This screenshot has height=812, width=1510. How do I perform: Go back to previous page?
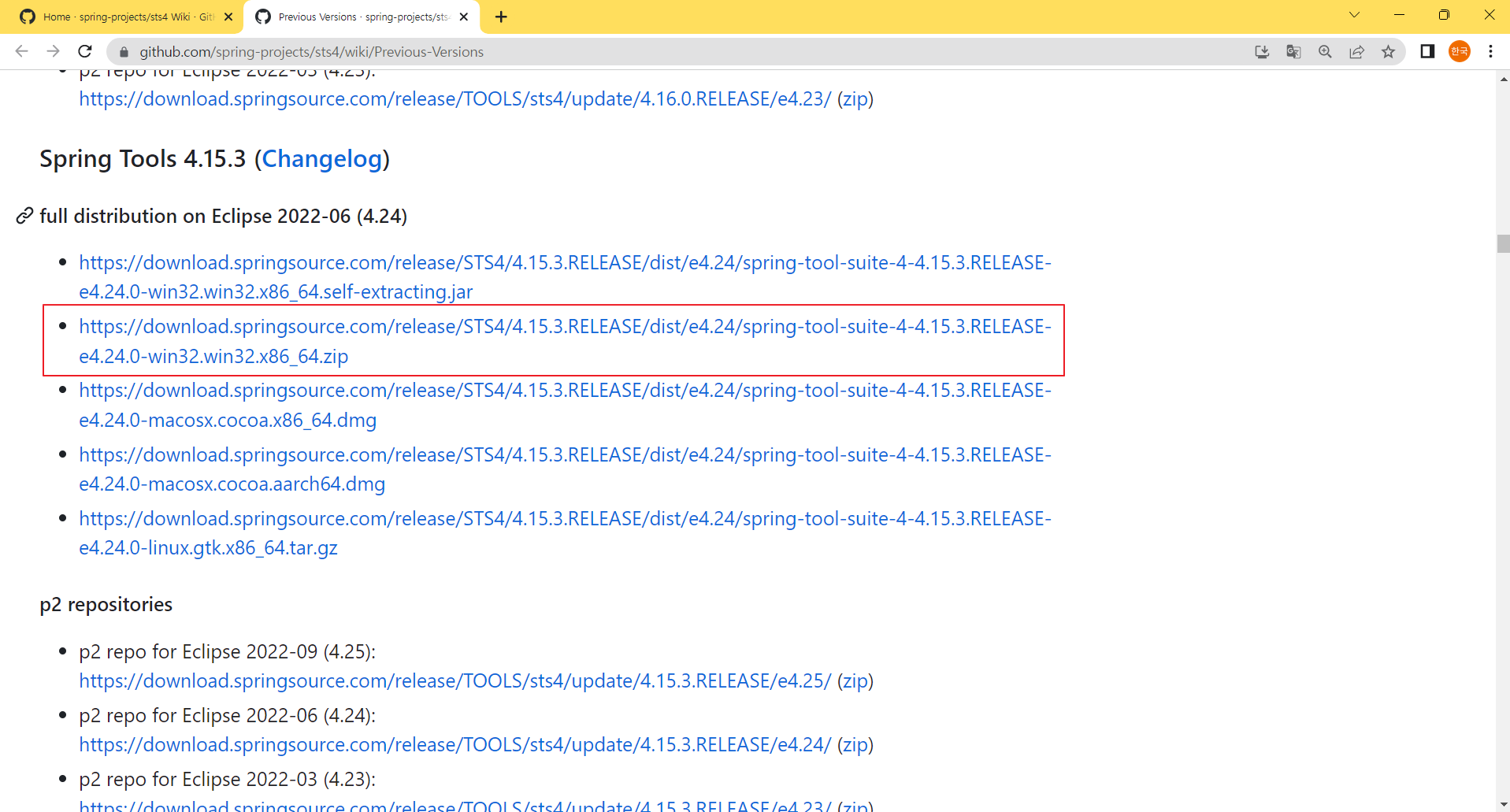[21, 51]
